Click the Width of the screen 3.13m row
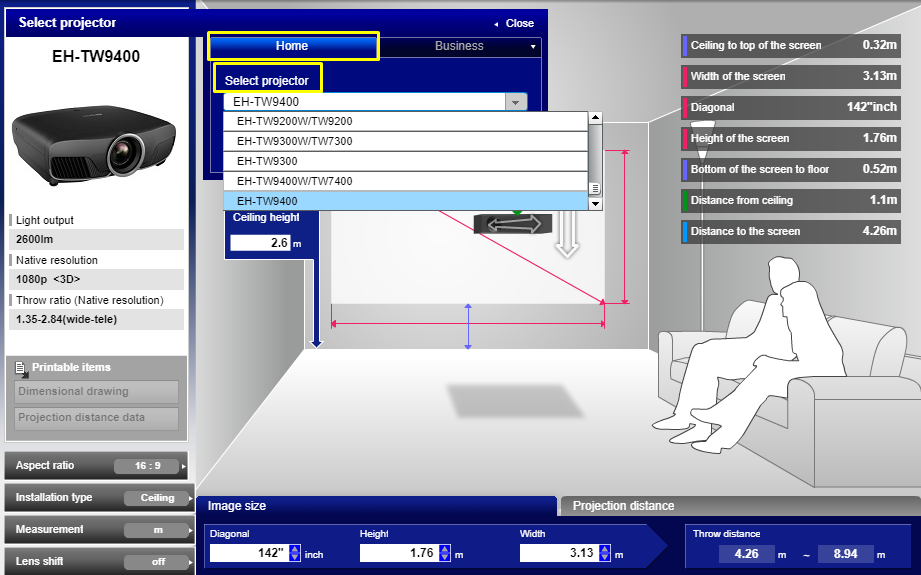 pyautogui.click(x=791, y=76)
